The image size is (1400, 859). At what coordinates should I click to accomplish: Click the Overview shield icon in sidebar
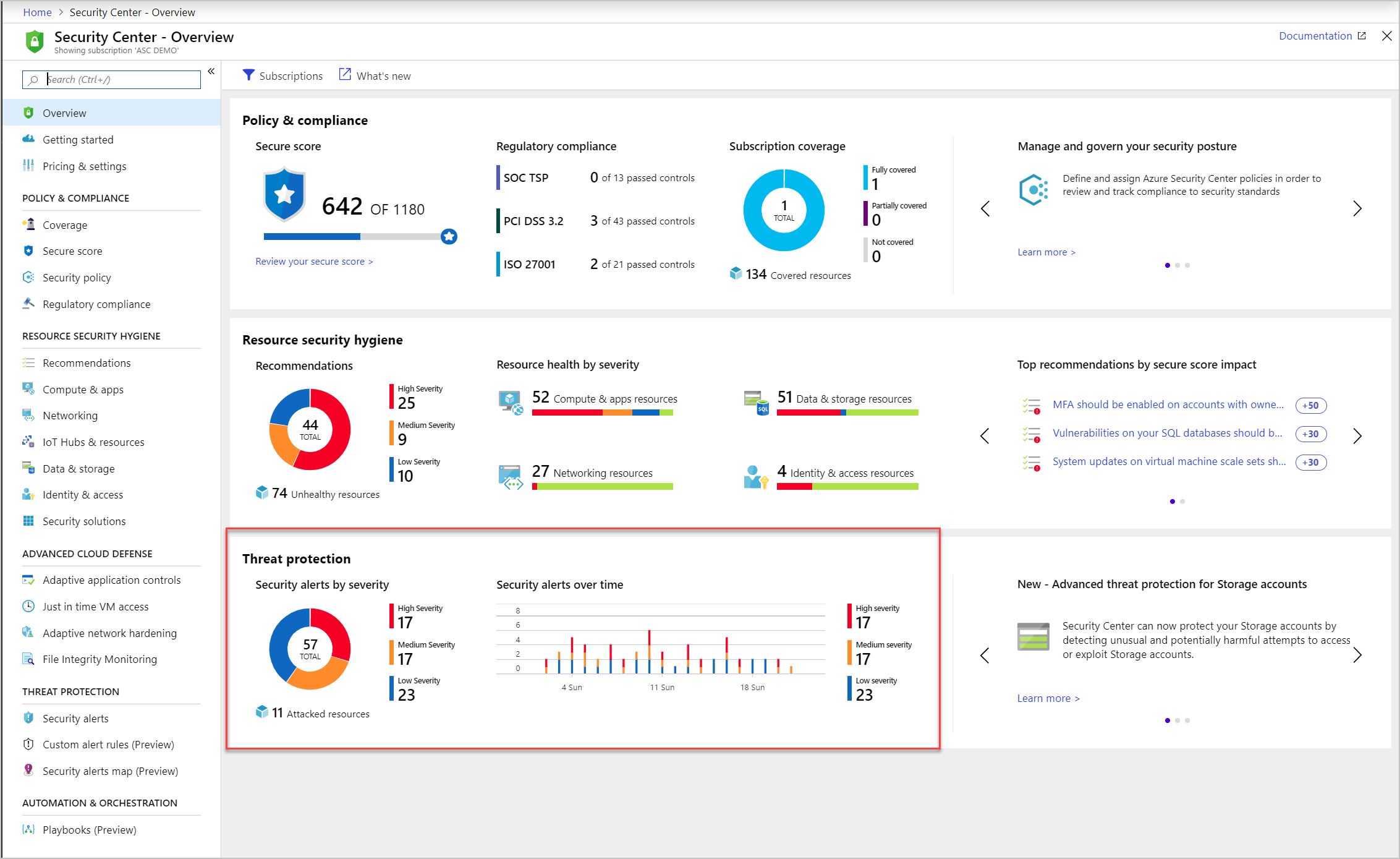point(28,113)
